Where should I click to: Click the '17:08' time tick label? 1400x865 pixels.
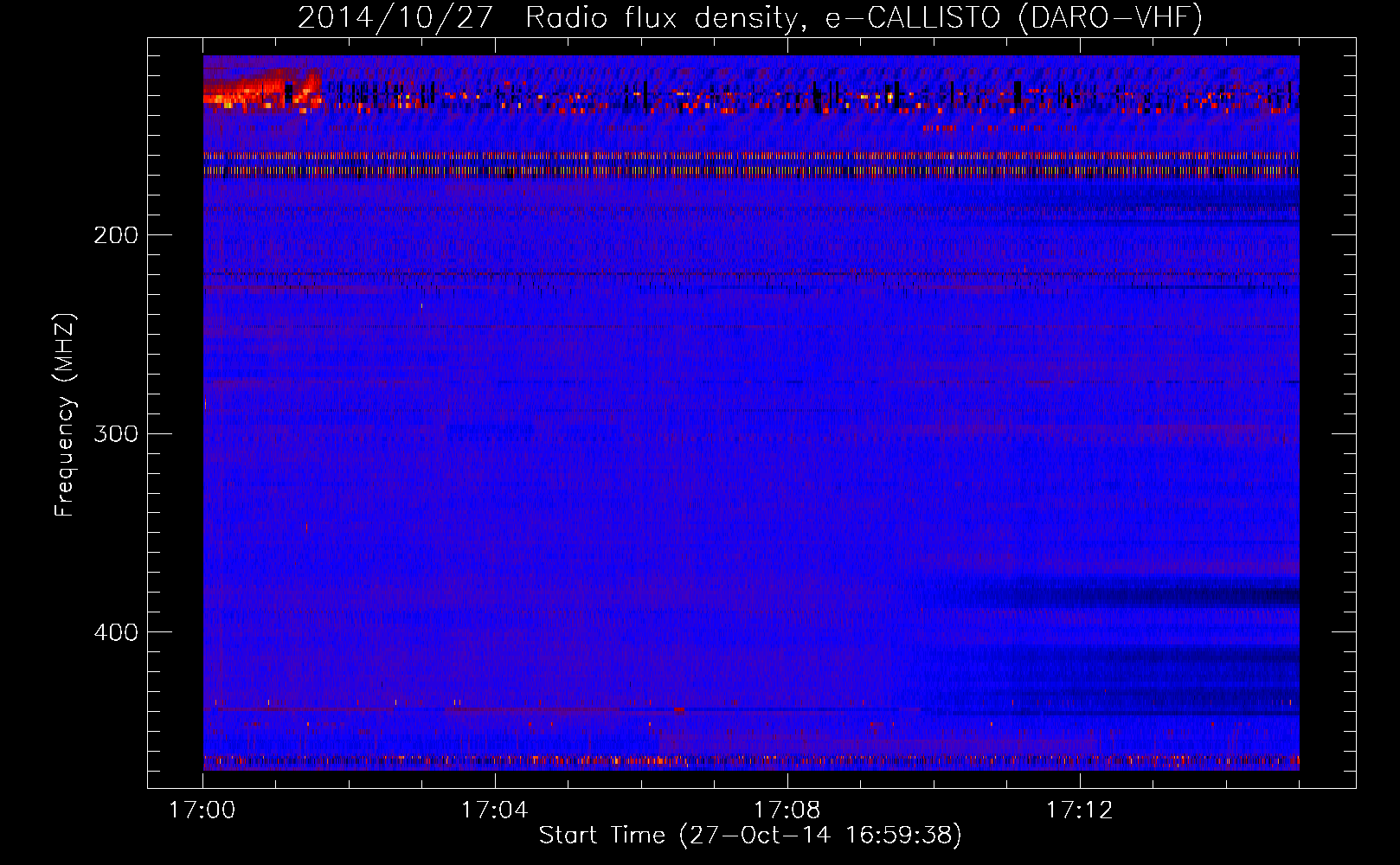point(787,810)
